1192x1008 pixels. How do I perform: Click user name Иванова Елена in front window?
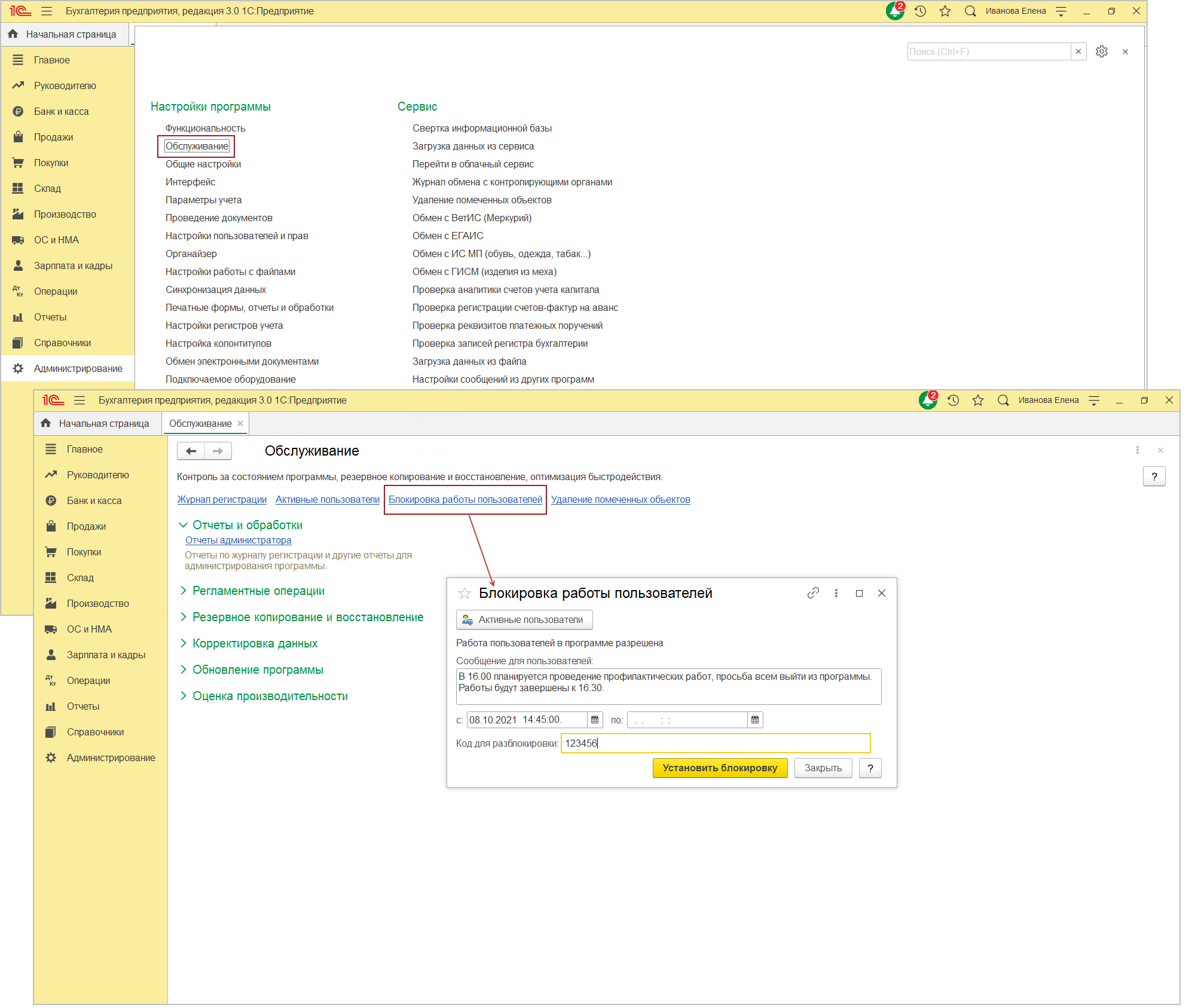[1049, 400]
